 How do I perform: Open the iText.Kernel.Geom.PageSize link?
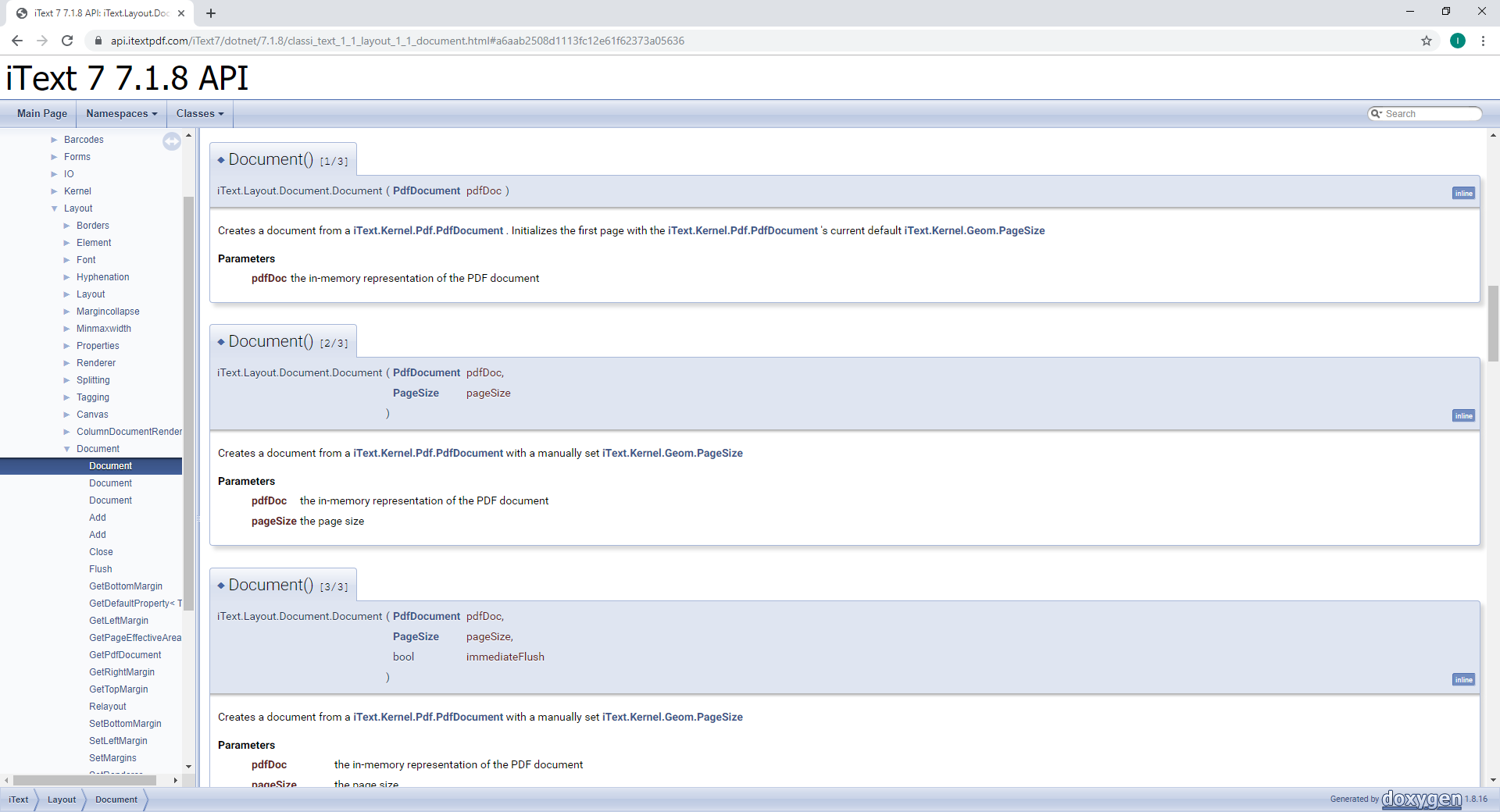coord(973,230)
